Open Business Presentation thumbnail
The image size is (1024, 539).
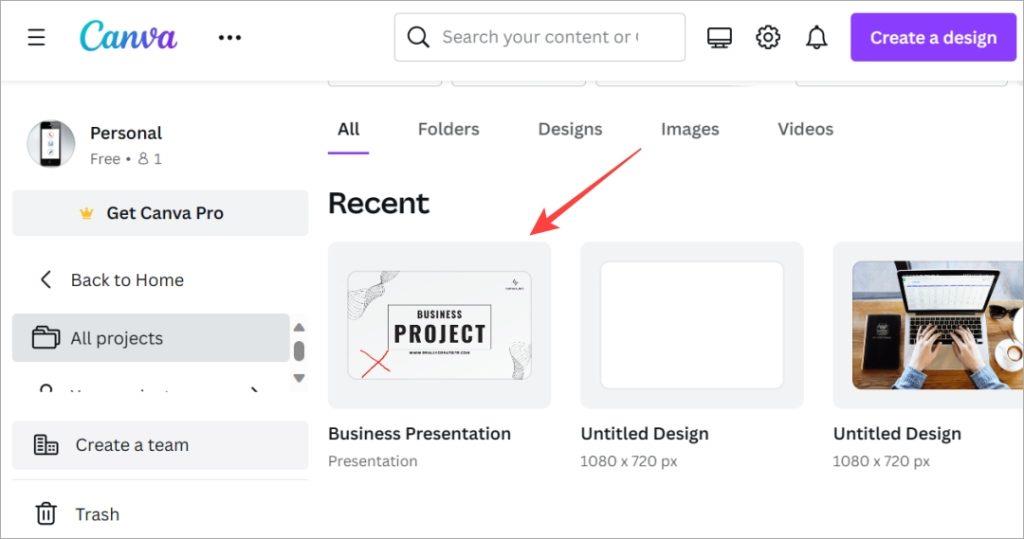tap(440, 325)
